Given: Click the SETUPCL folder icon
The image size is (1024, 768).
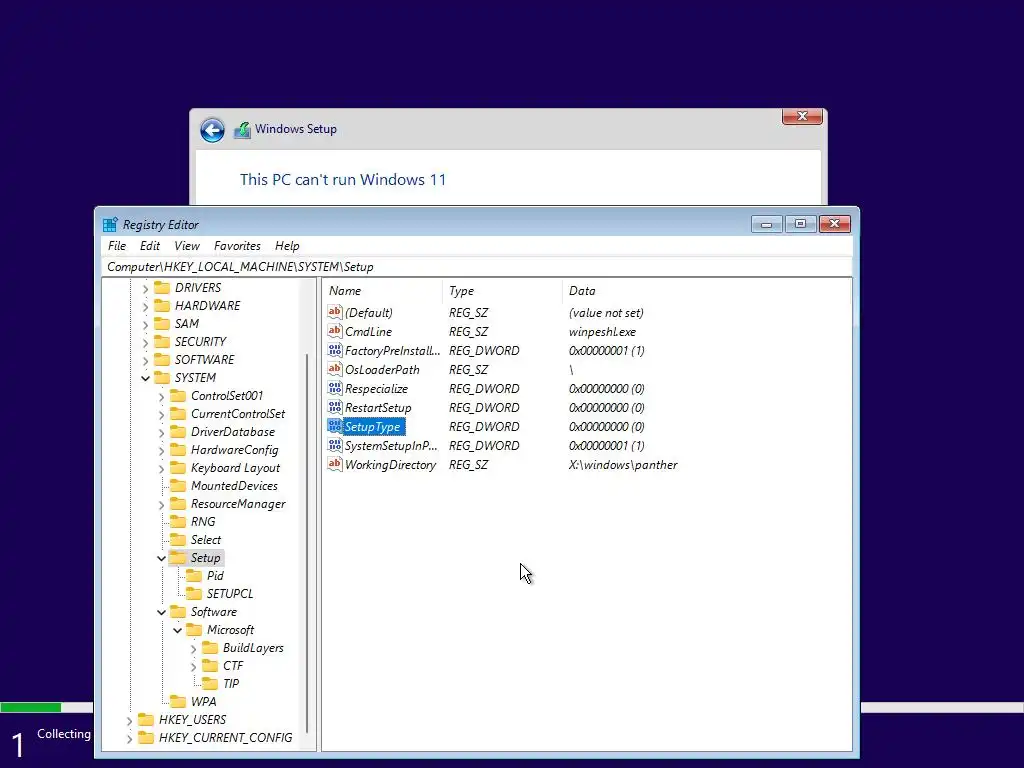Looking at the screenshot, I should coord(194,593).
